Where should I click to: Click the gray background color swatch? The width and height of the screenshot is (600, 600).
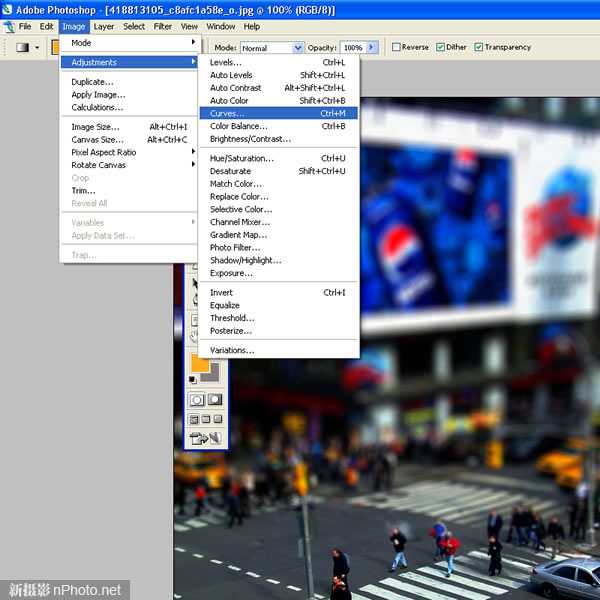tap(214, 376)
